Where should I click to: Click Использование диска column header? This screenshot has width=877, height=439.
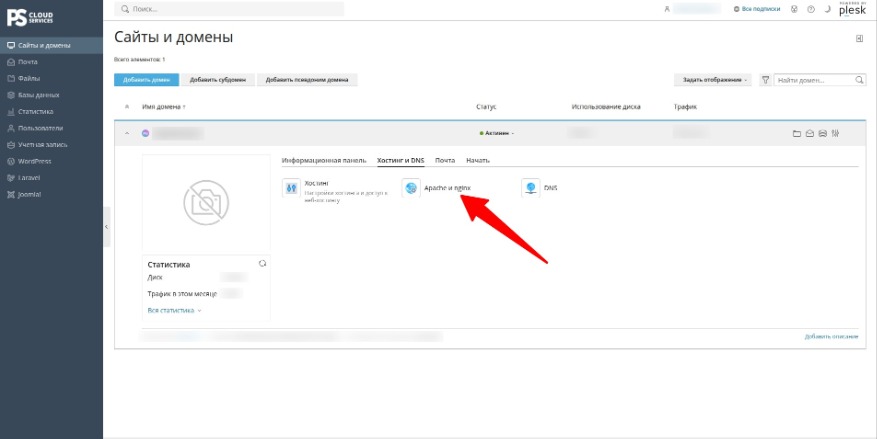tap(606, 107)
